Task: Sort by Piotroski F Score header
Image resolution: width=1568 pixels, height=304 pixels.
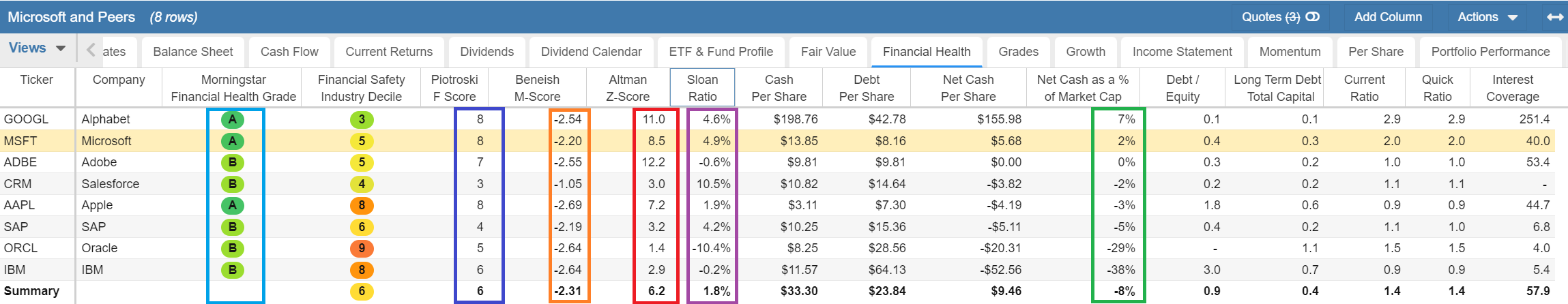Action: (x=455, y=88)
